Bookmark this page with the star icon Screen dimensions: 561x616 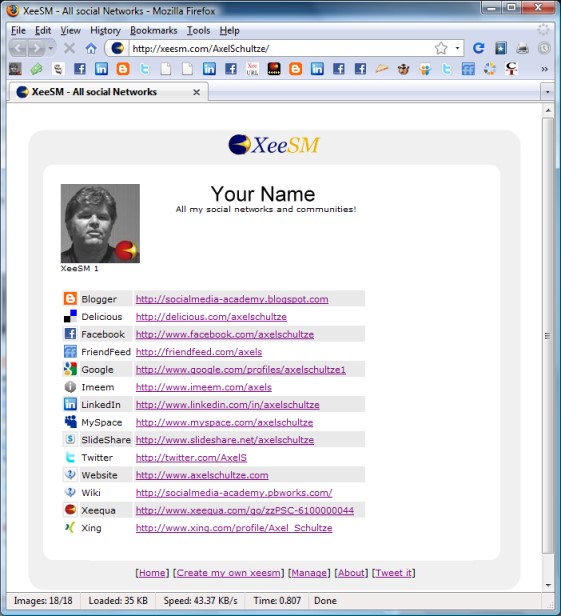click(x=441, y=48)
